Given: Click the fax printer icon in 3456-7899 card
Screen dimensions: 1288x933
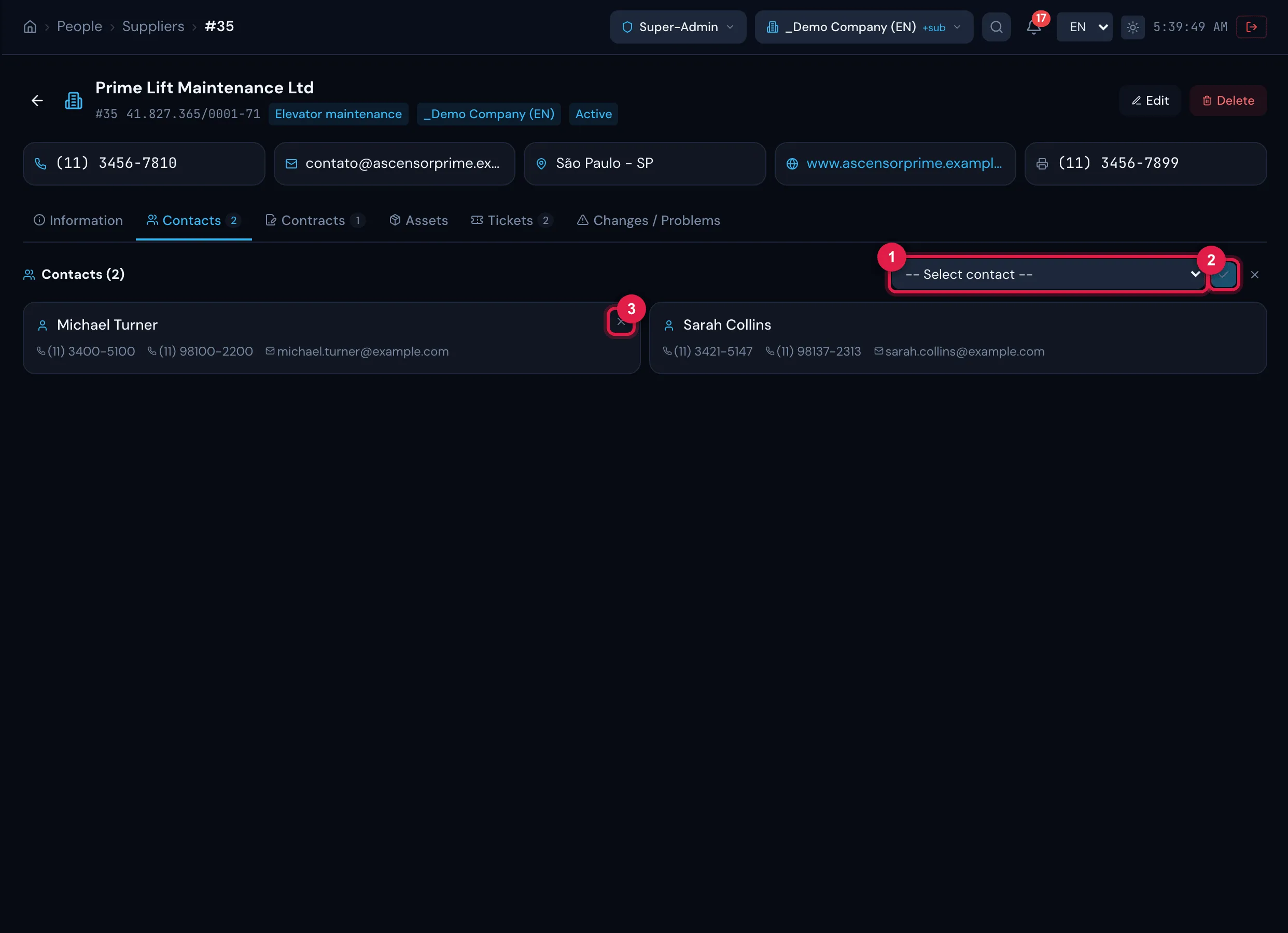Looking at the screenshot, I should coord(1042,164).
